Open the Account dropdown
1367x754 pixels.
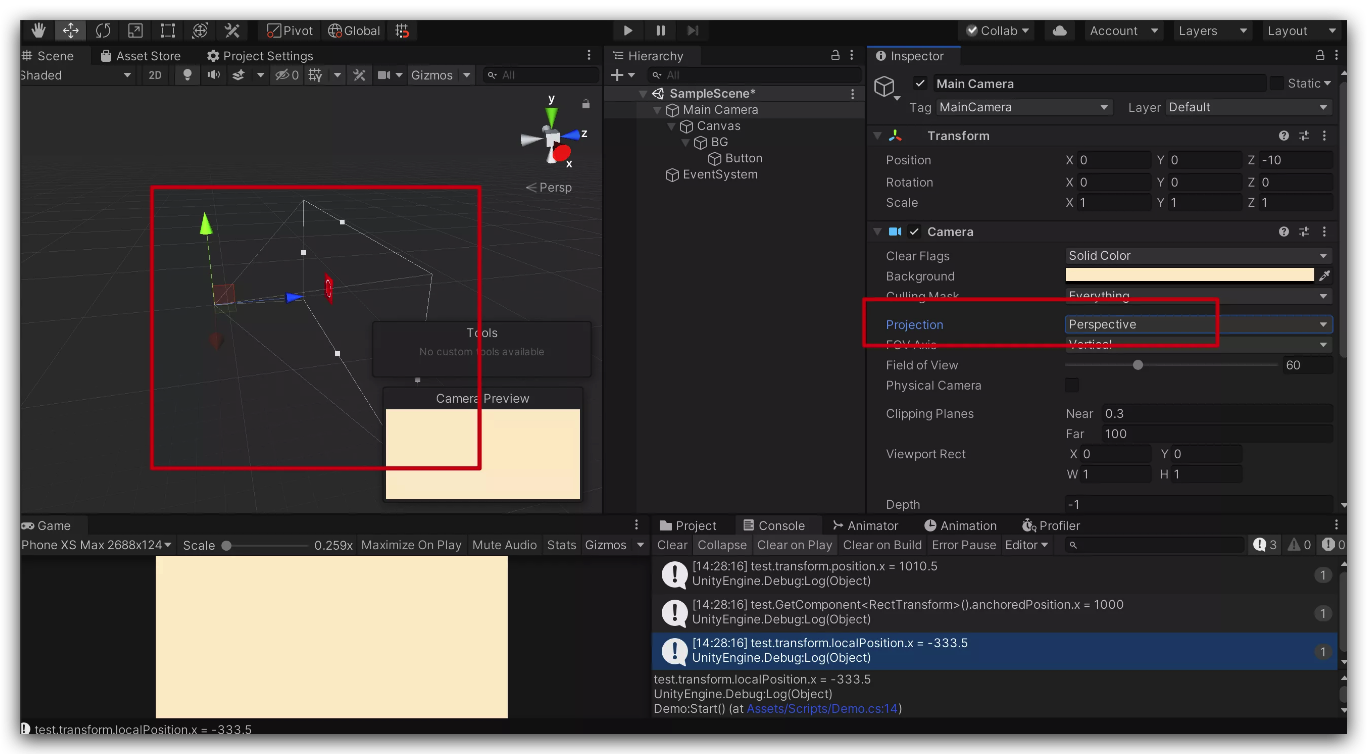1123,31
